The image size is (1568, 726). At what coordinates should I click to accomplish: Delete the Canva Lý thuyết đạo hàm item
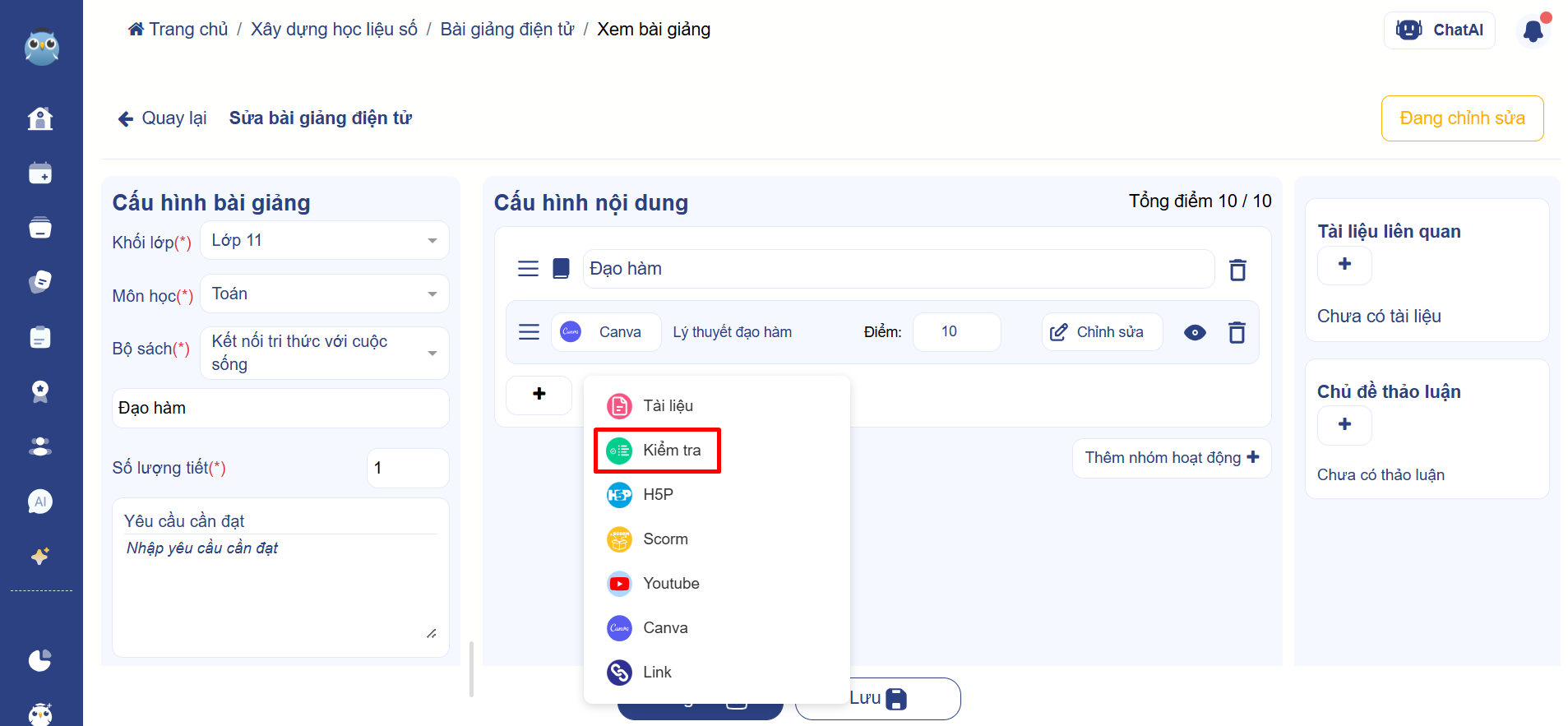coord(1237,332)
